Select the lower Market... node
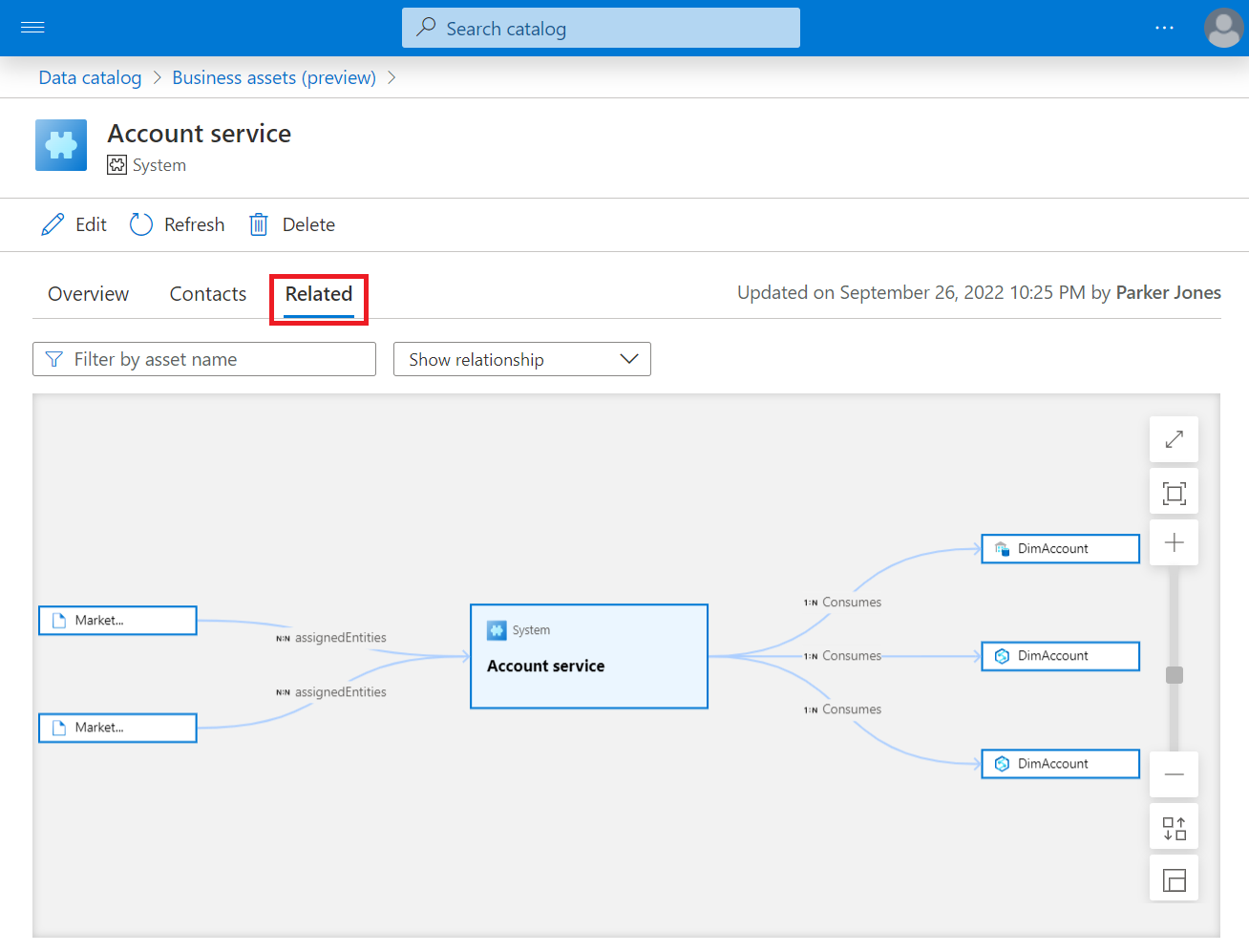Image resolution: width=1249 pixels, height=952 pixels. 117,728
